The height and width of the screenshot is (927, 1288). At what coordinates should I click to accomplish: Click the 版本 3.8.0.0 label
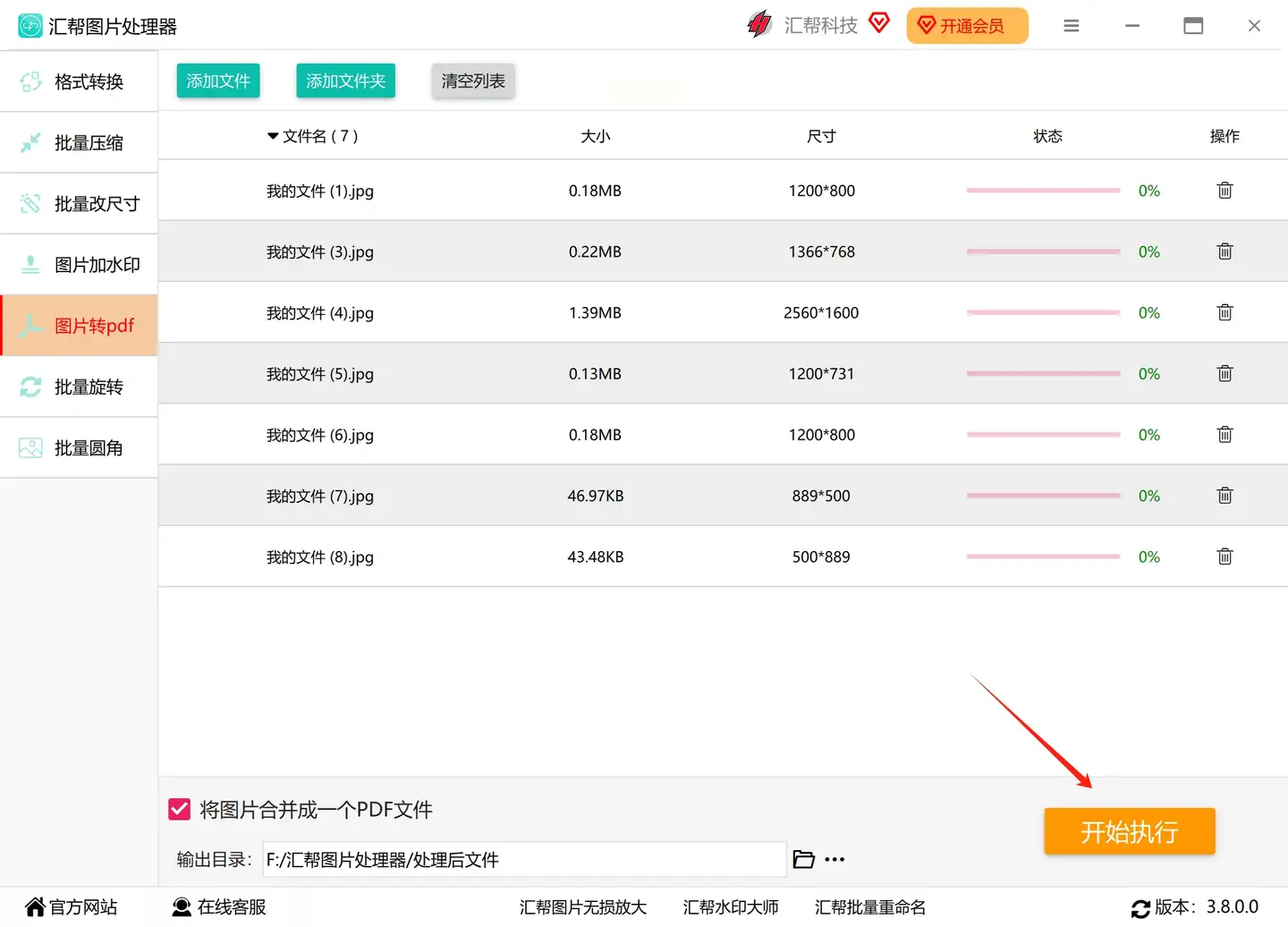click(x=1207, y=906)
